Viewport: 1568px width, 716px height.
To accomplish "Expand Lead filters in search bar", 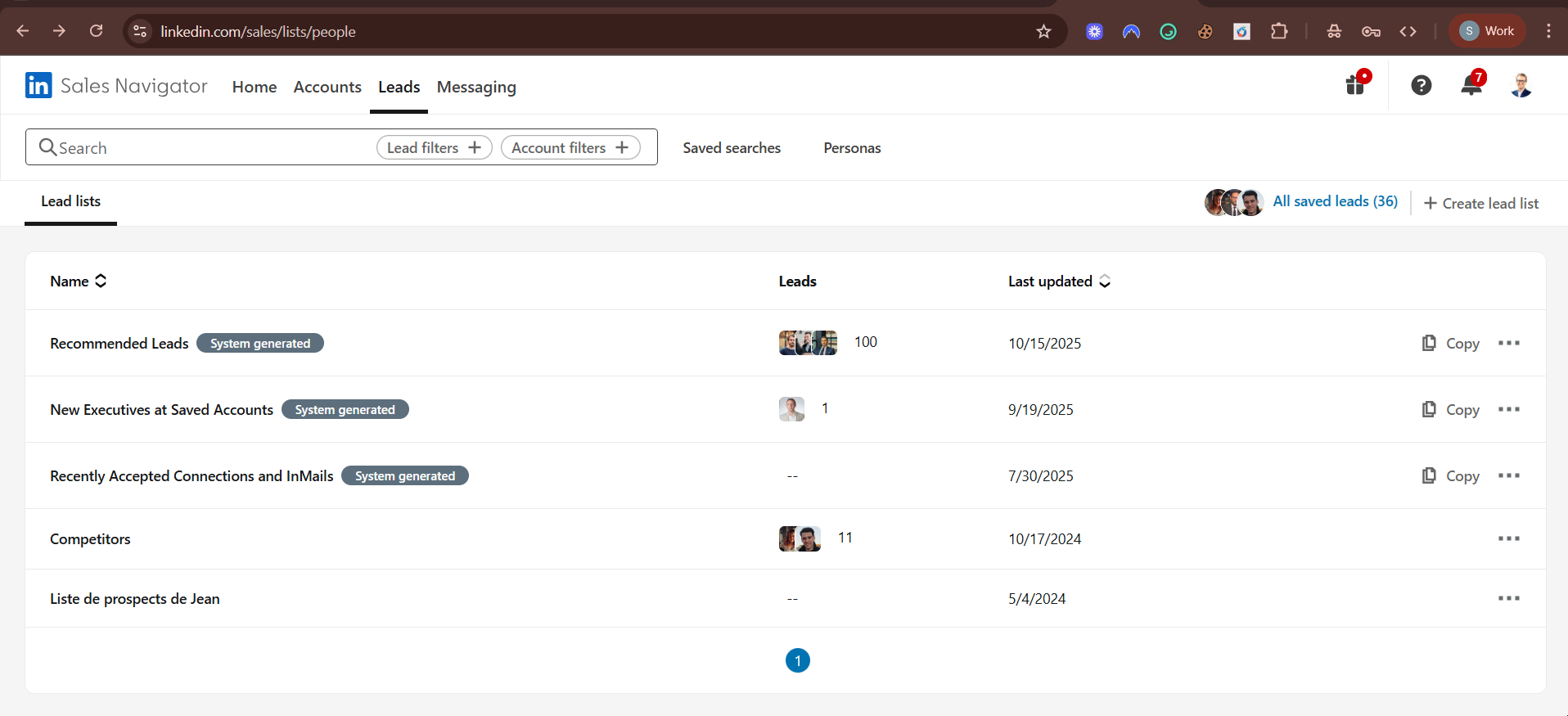I will click(x=434, y=148).
